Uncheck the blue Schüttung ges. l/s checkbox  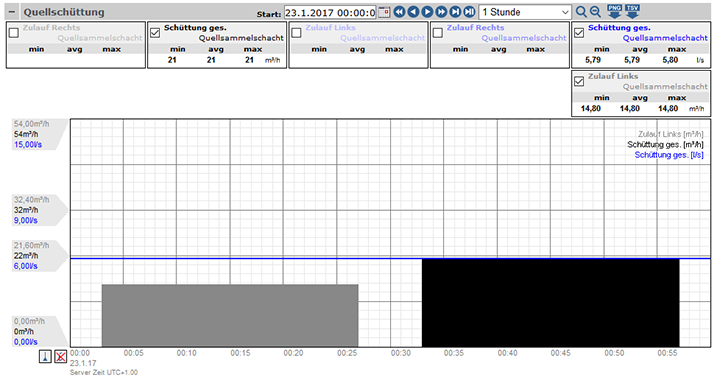pyautogui.click(x=579, y=33)
